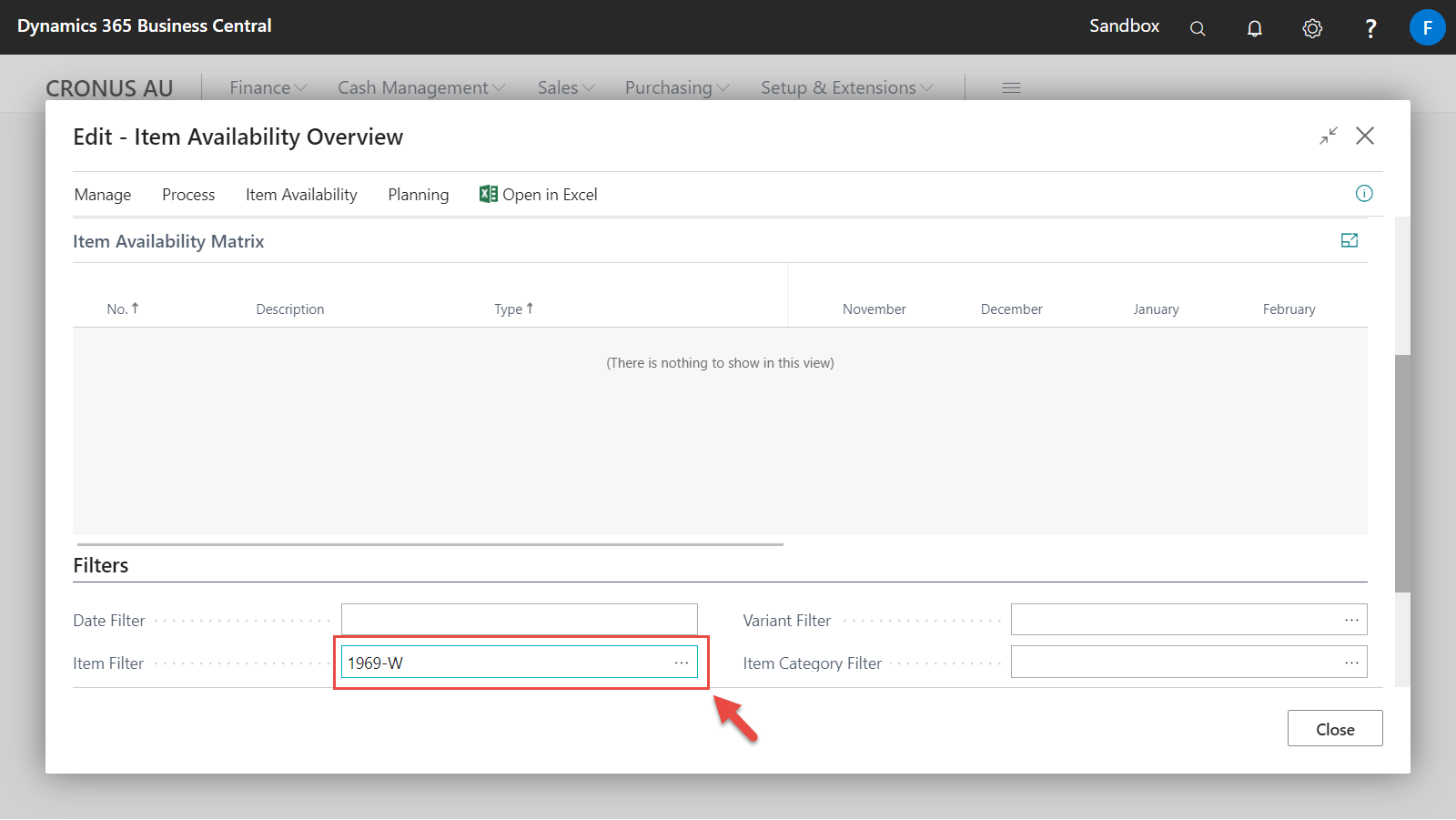Open the Variant Filter lookup ellipsis
The height and width of the screenshot is (820, 1456).
pyautogui.click(x=1351, y=620)
